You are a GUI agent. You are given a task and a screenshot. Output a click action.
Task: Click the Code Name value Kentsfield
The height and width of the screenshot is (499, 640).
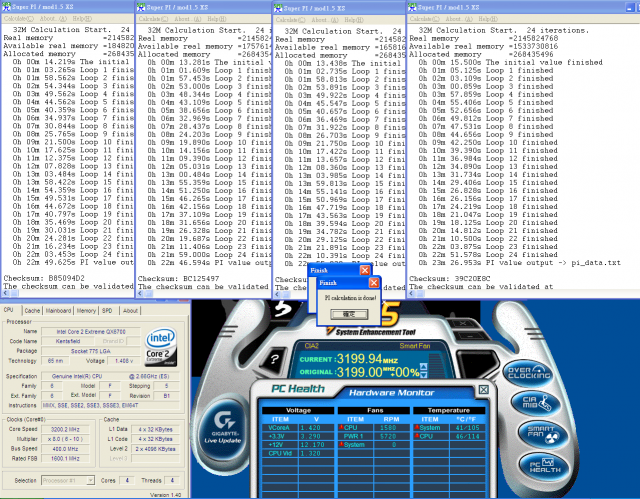[68, 341]
